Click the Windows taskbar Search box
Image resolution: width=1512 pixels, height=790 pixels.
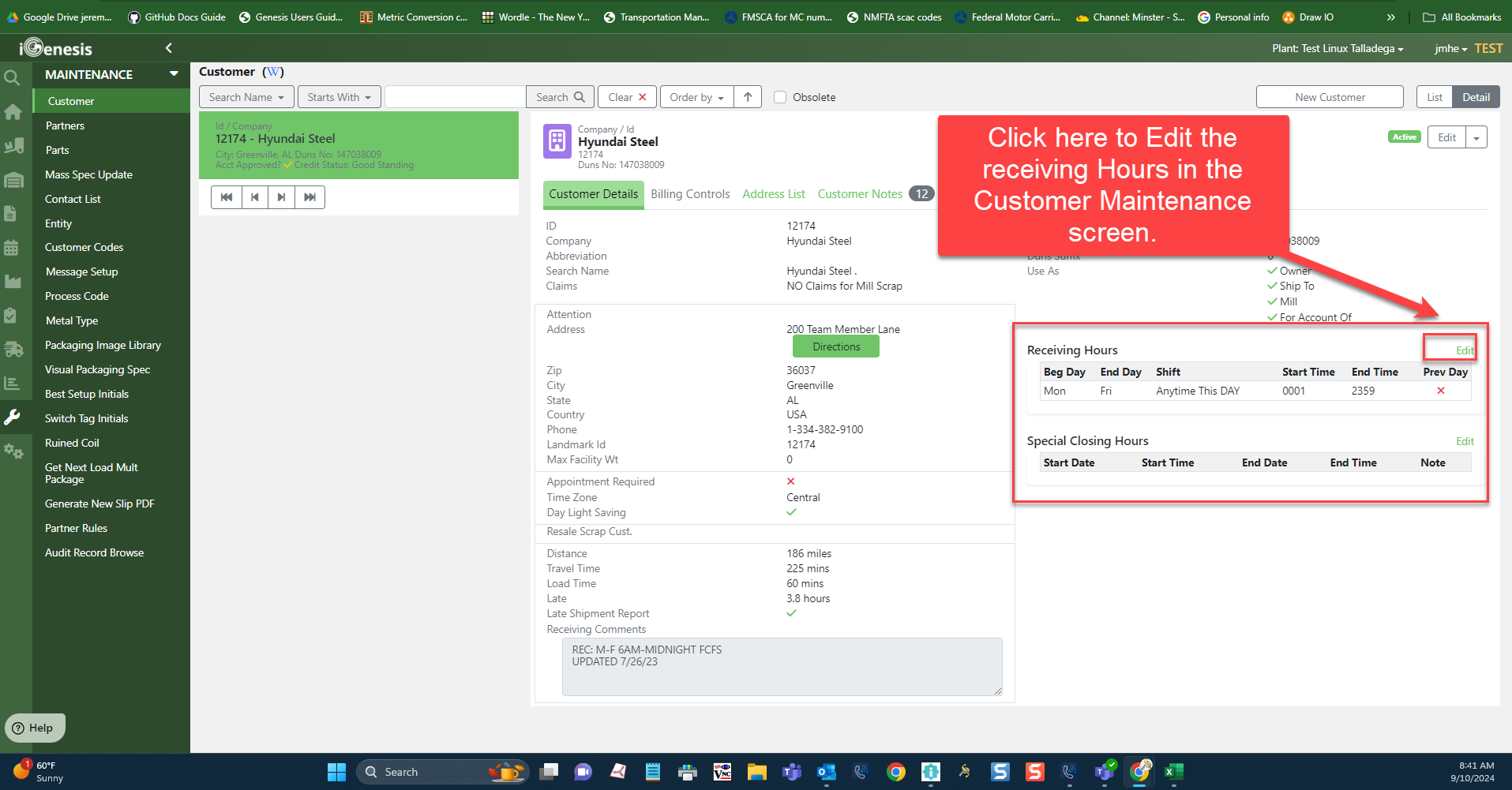coord(442,772)
